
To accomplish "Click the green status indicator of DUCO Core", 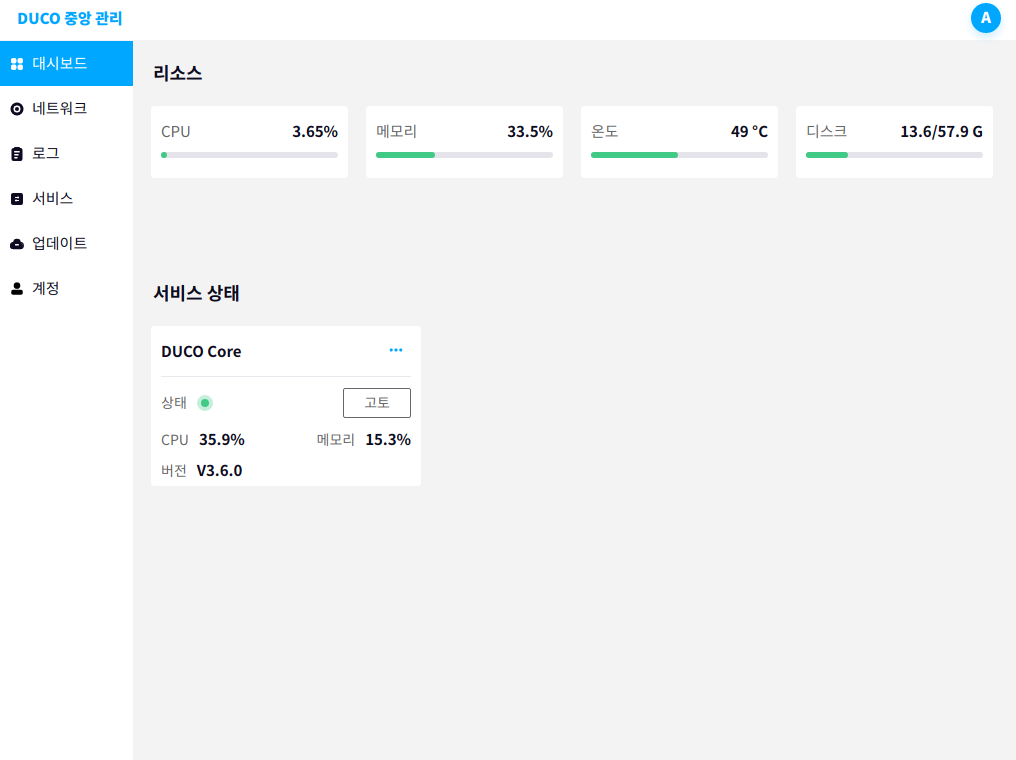I will [205, 403].
